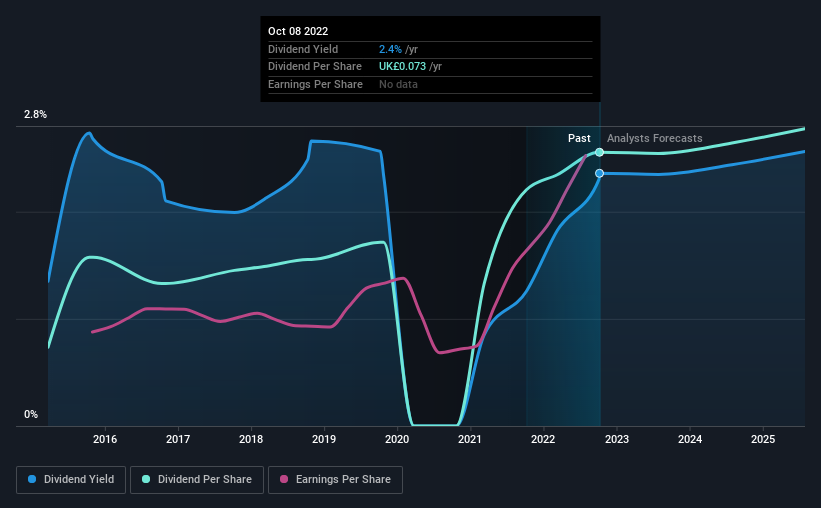Click the 2016 x-axis label
Viewport: 821px width, 508px height.
pos(105,439)
